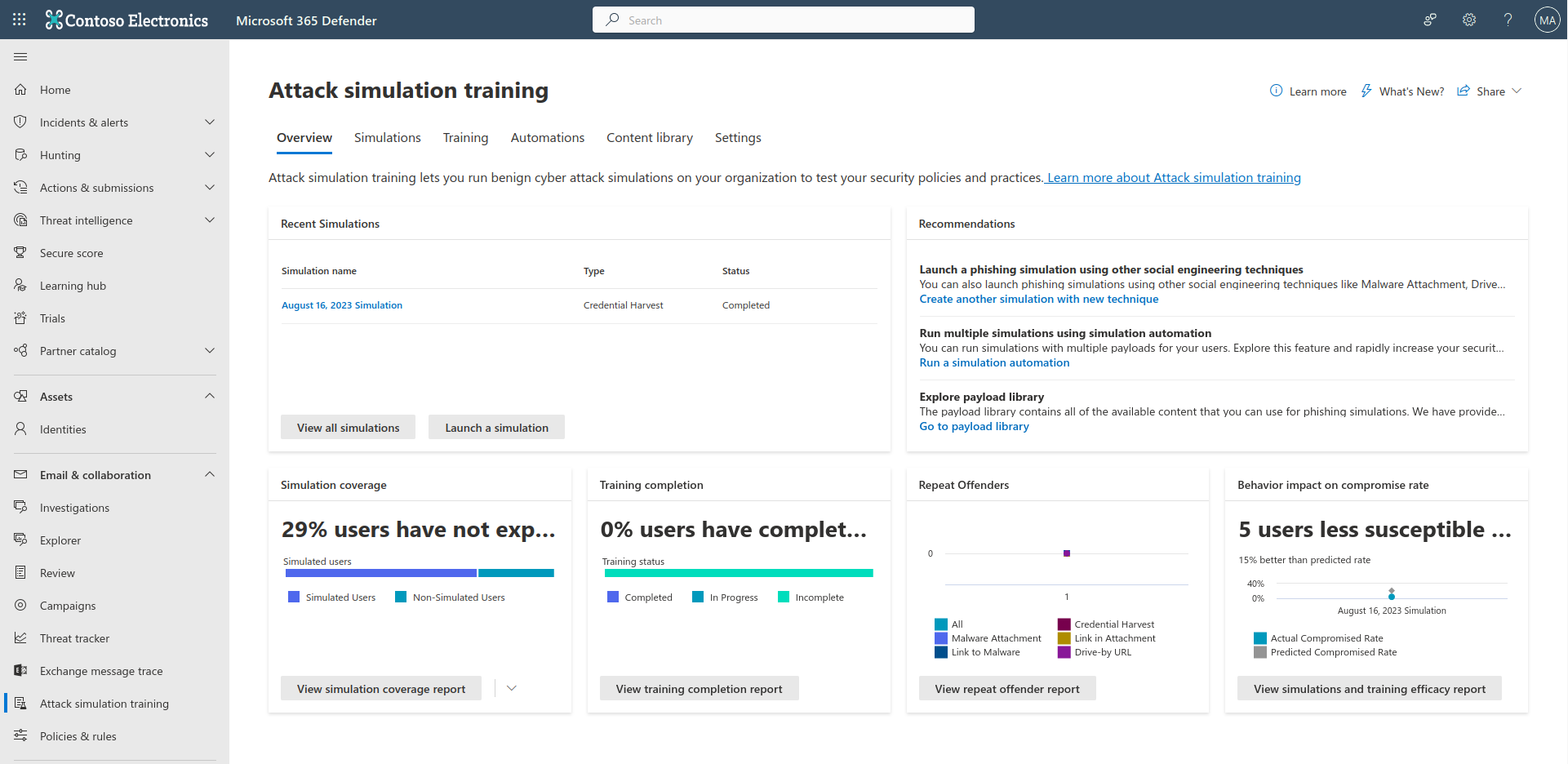Click the Hunting icon in sidebar
The height and width of the screenshot is (764, 1568).
20,155
